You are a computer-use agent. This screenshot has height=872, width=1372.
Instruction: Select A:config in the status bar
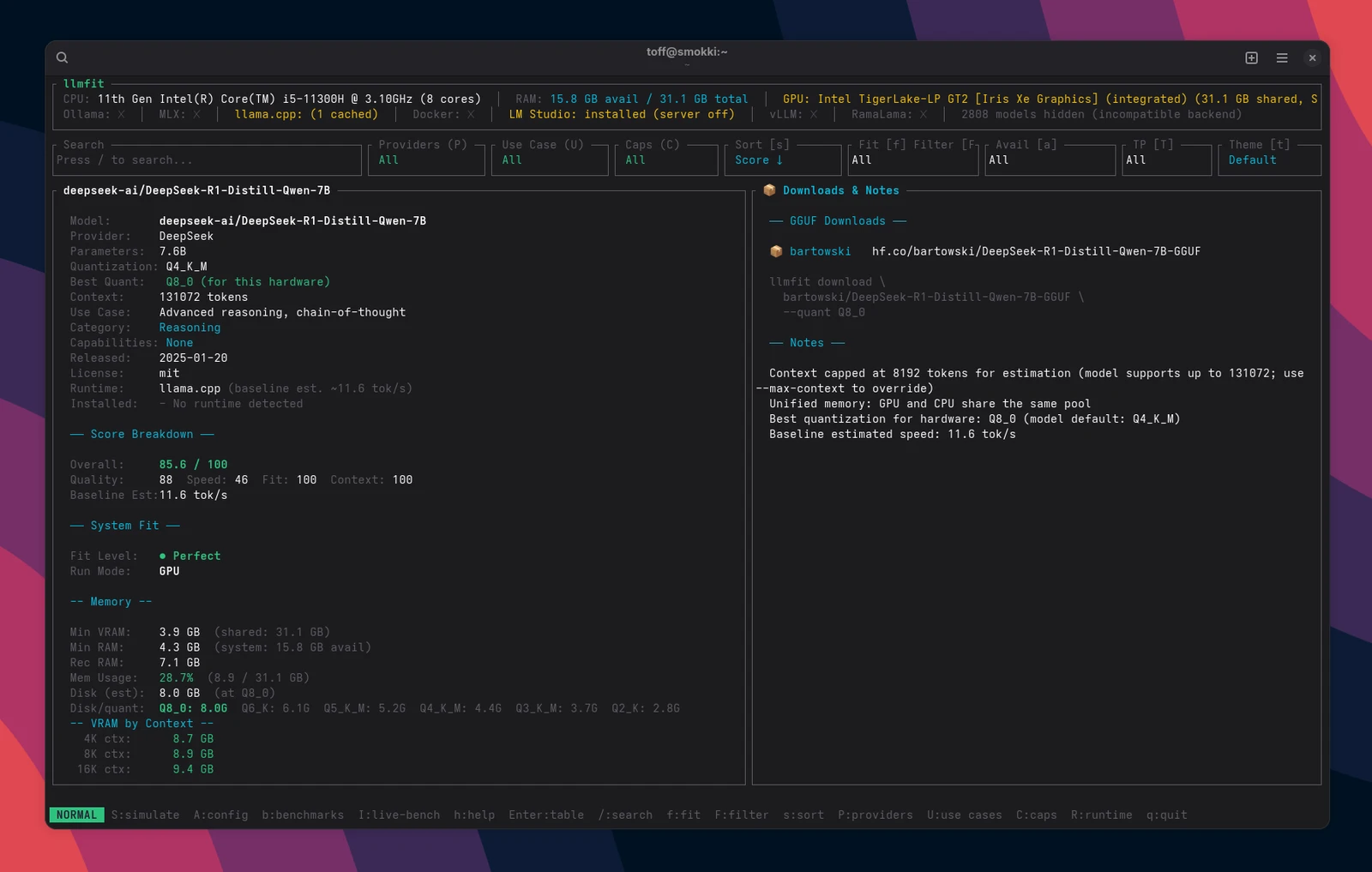(220, 815)
